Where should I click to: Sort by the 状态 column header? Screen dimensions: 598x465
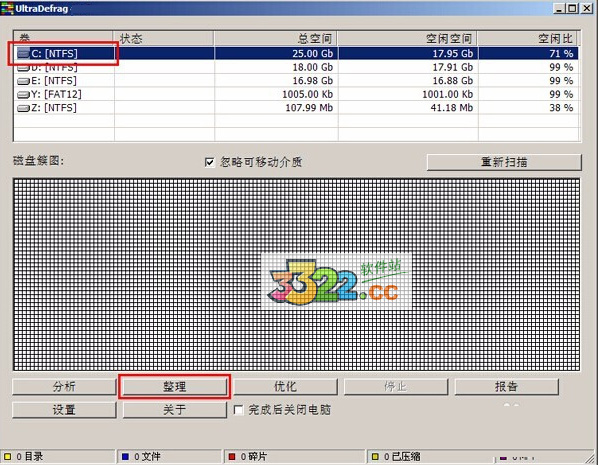tap(164, 39)
